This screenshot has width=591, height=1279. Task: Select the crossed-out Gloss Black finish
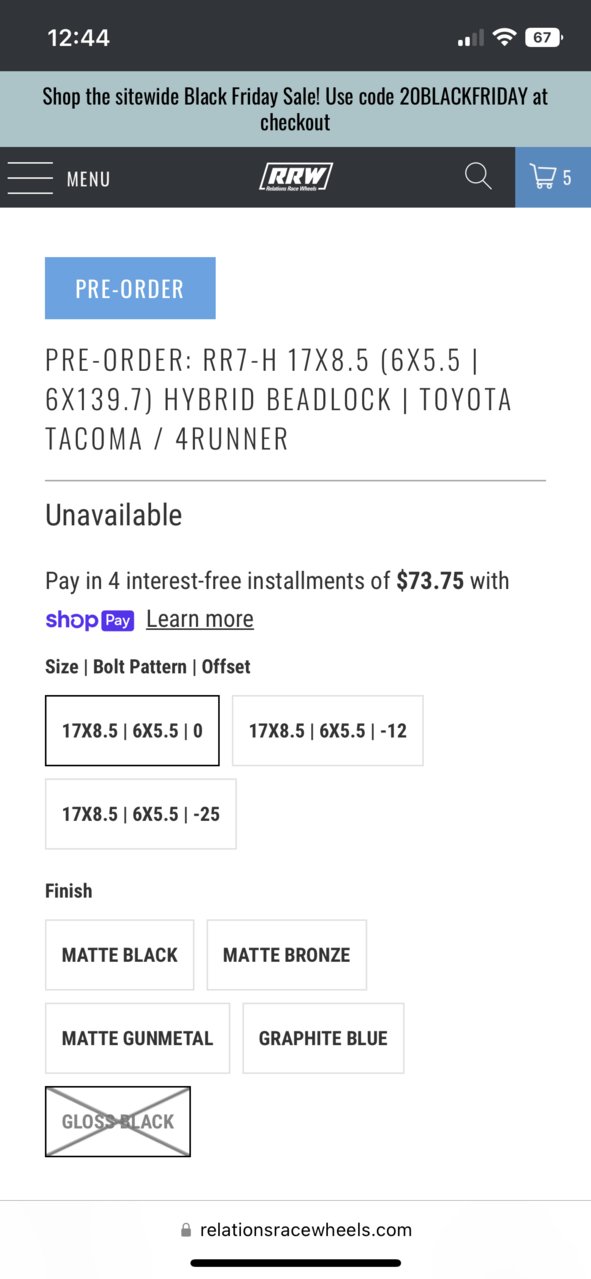point(118,1122)
